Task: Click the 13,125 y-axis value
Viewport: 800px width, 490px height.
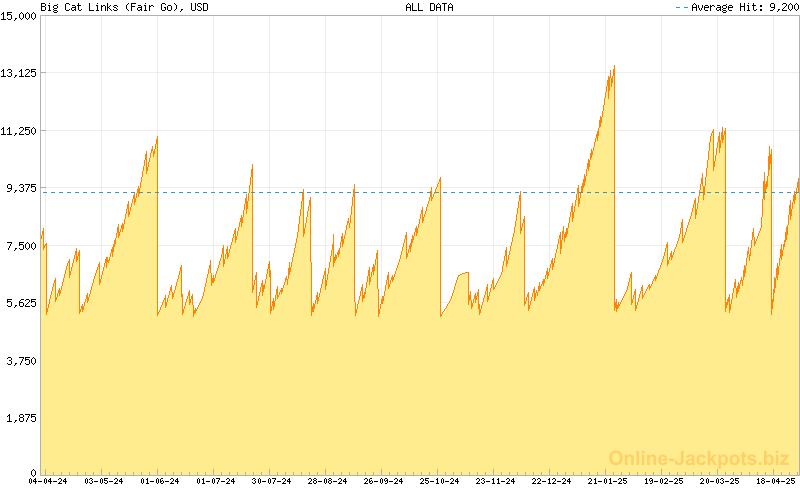Action: 19,73
